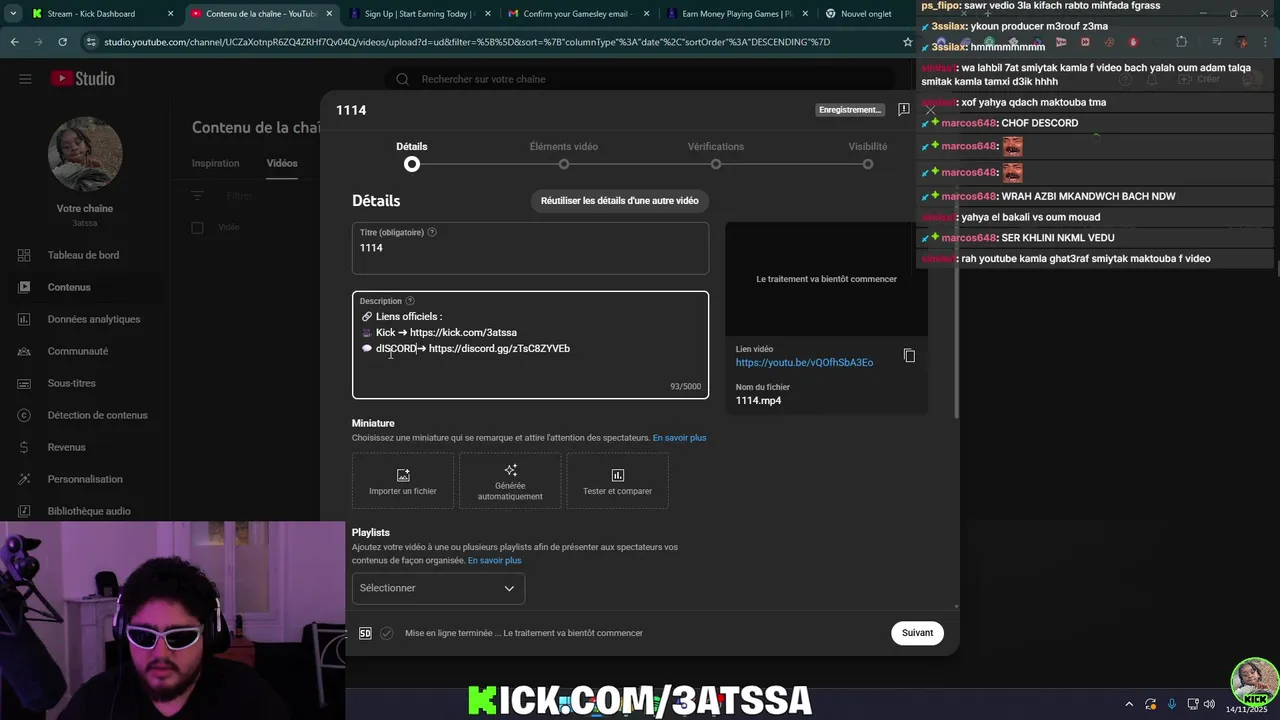Go to the Éléments vidéo step

[564, 155]
